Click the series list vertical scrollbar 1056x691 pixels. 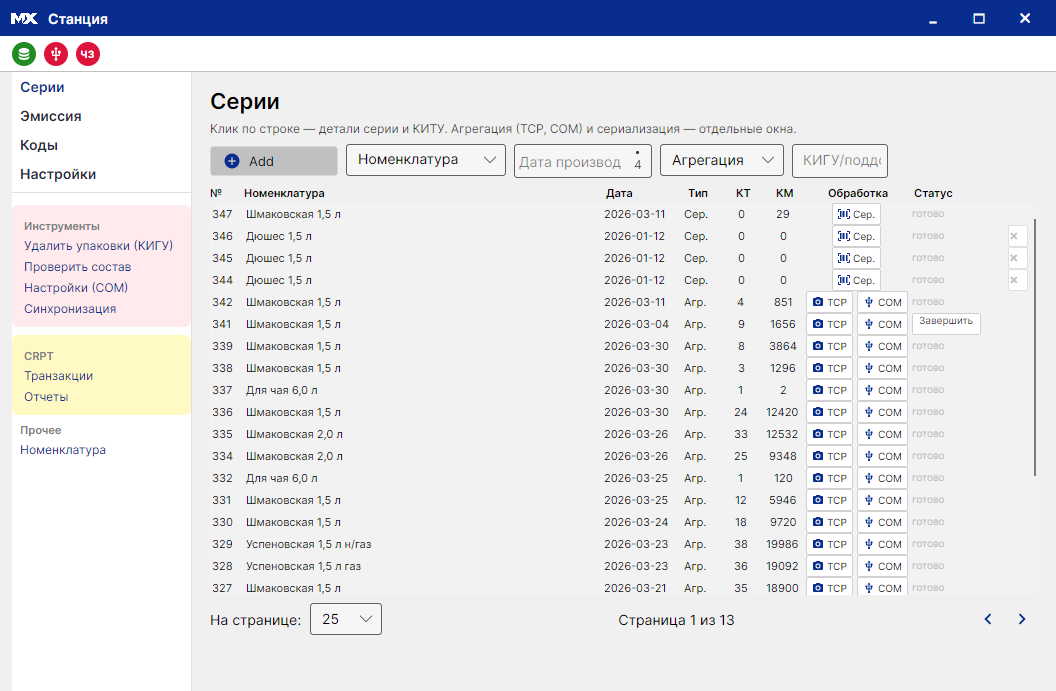pos(1035,348)
